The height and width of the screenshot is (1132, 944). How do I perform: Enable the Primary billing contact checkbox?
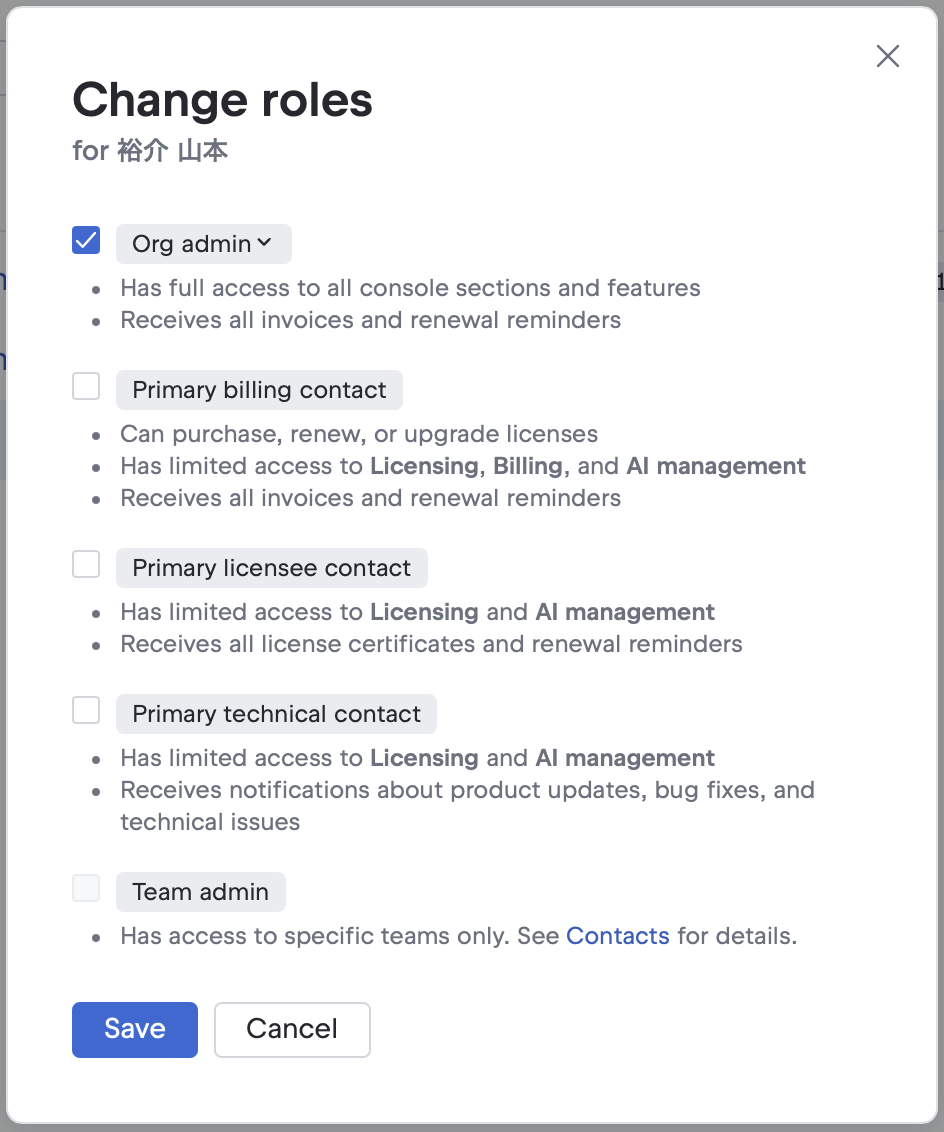(x=86, y=386)
